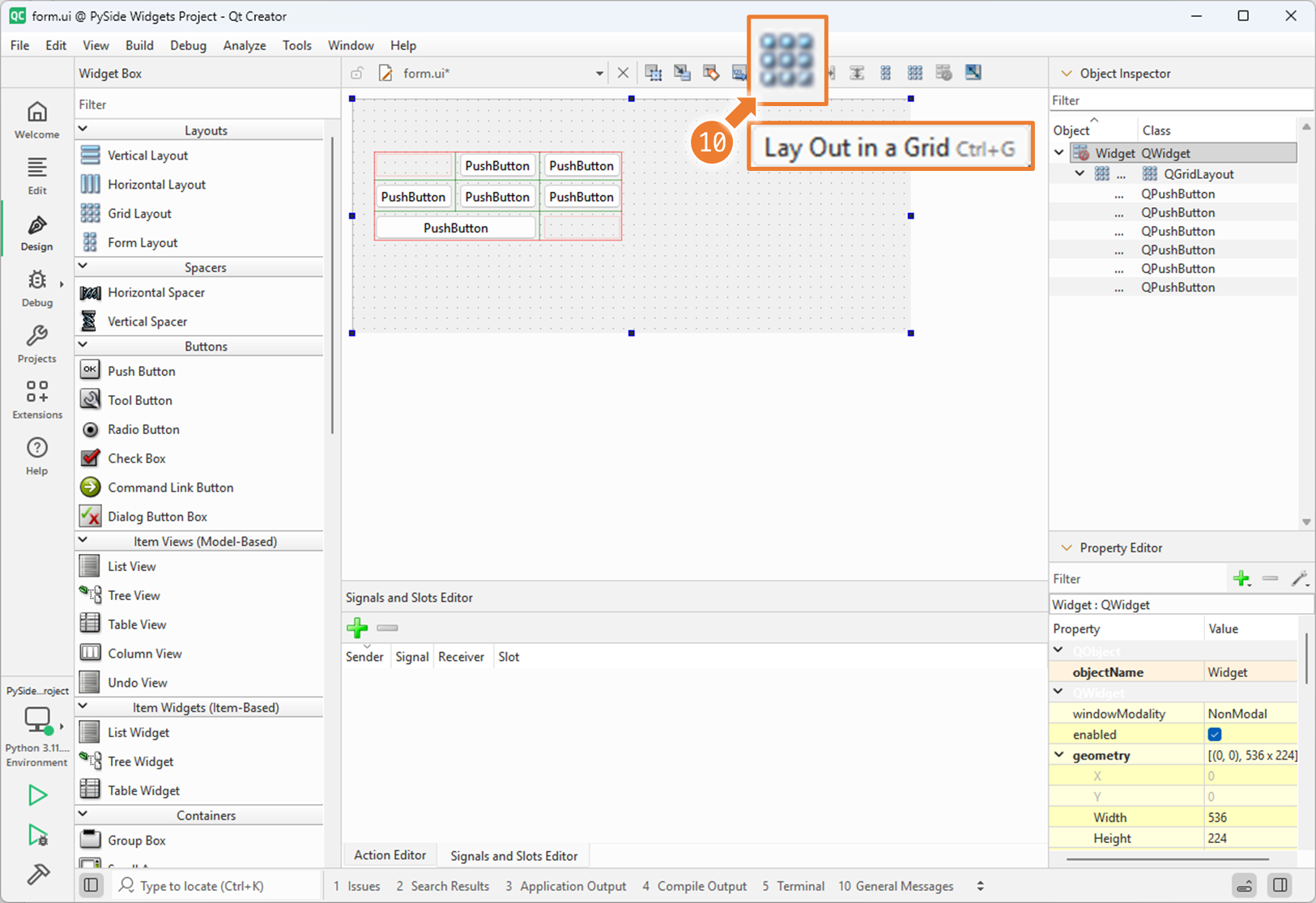Focus the Widget Box Filter field
Viewport: 1316px width, 903px height.
pos(207,104)
